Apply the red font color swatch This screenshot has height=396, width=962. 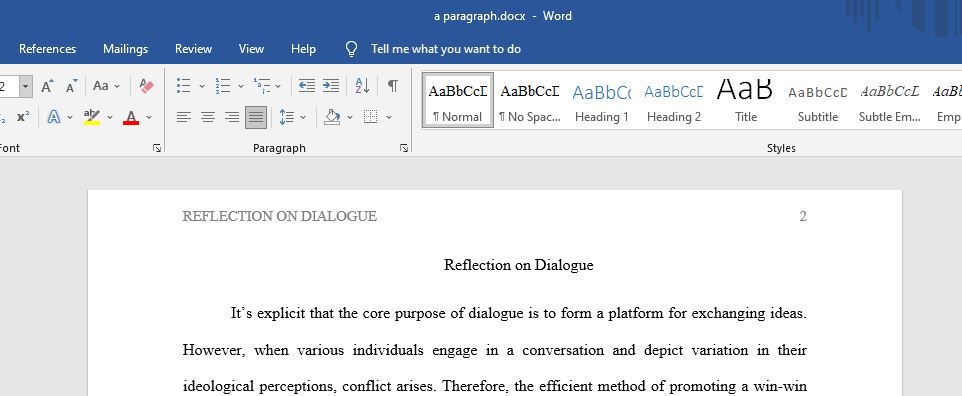pyautogui.click(x=131, y=117)
